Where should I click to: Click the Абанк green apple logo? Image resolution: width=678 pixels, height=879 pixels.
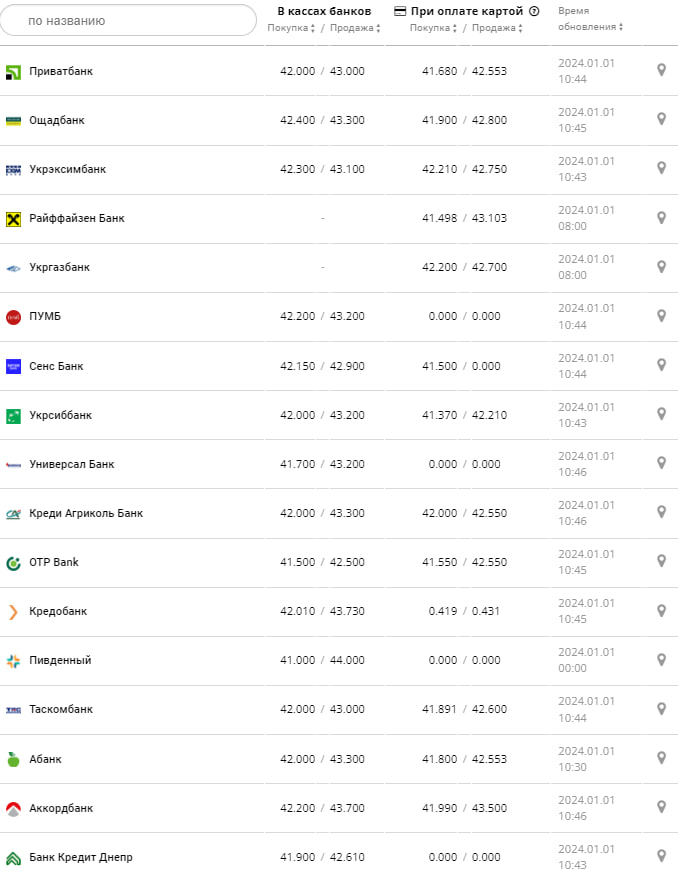click(13, 759)
